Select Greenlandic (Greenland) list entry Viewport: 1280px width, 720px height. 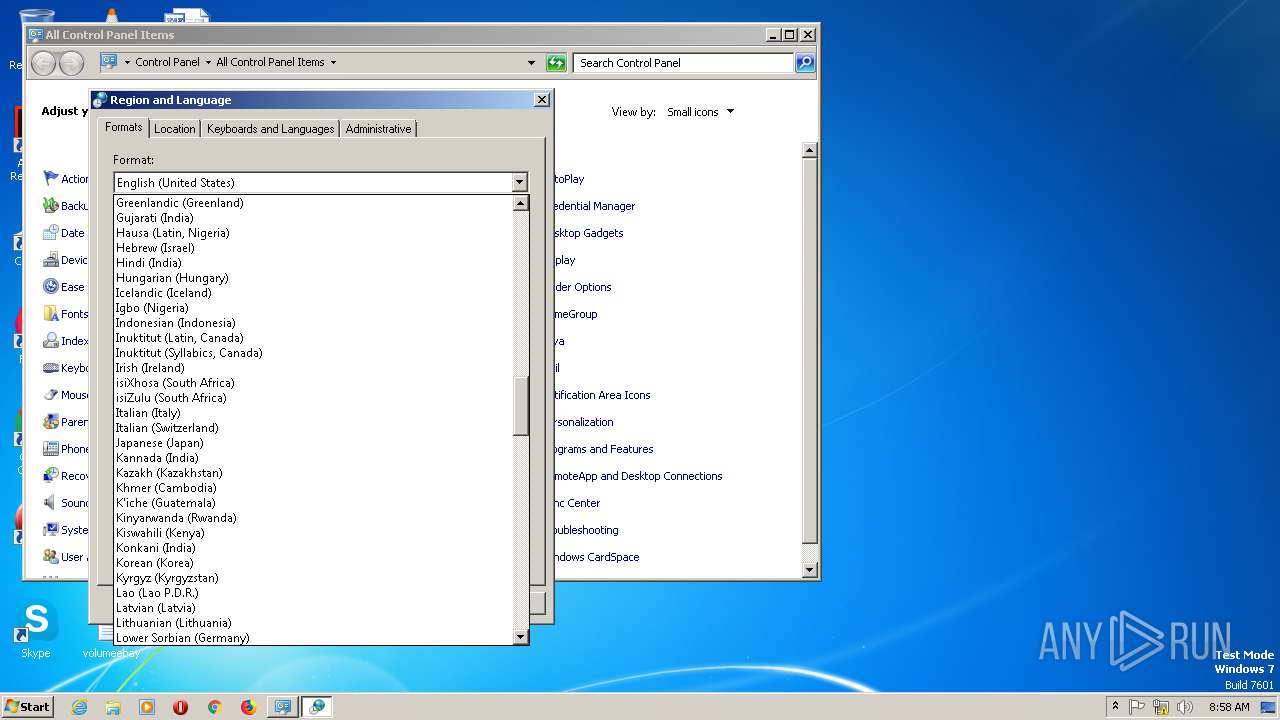click(313, 203)
